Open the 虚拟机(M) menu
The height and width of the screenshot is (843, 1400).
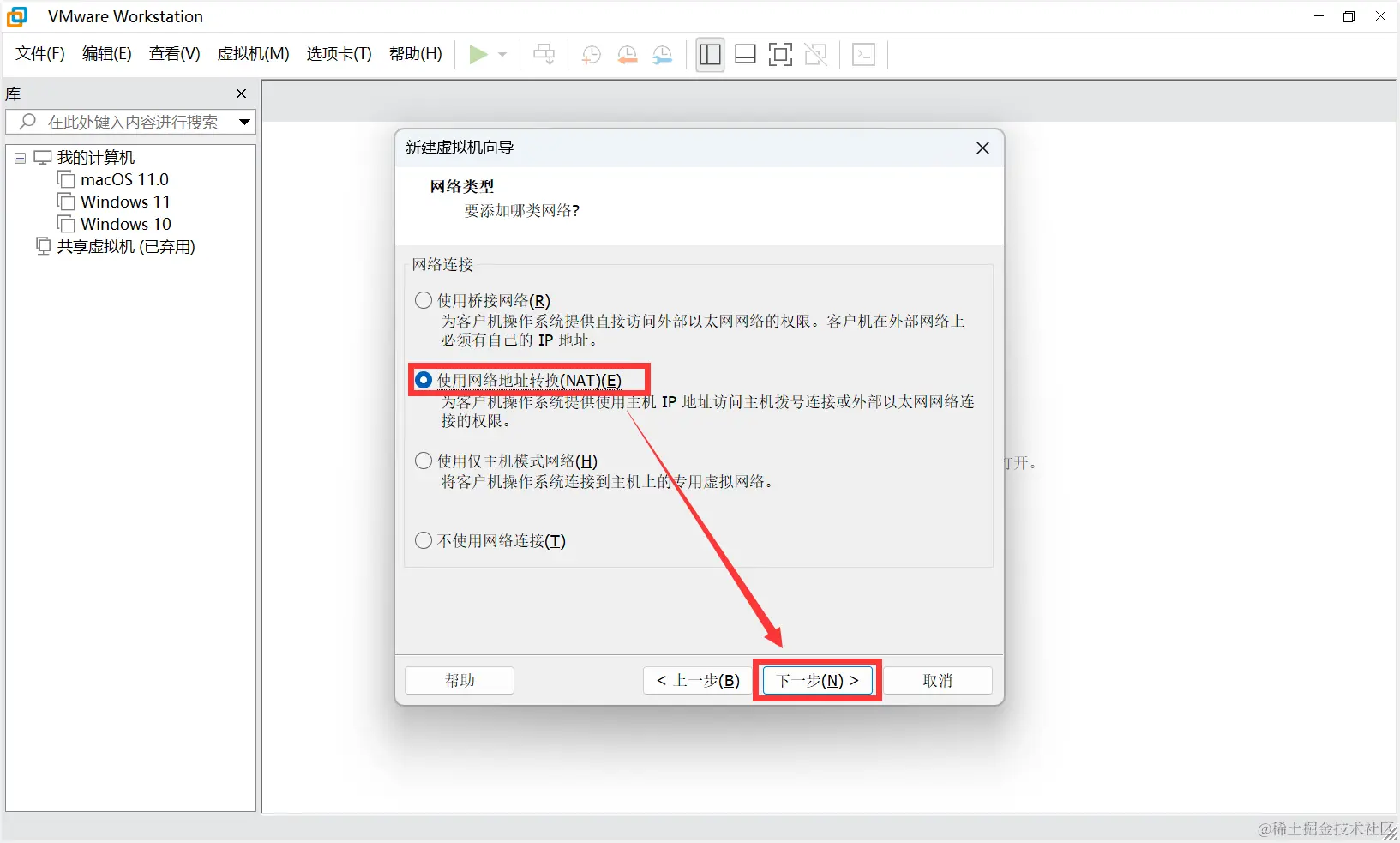click(x=254, y=54)
